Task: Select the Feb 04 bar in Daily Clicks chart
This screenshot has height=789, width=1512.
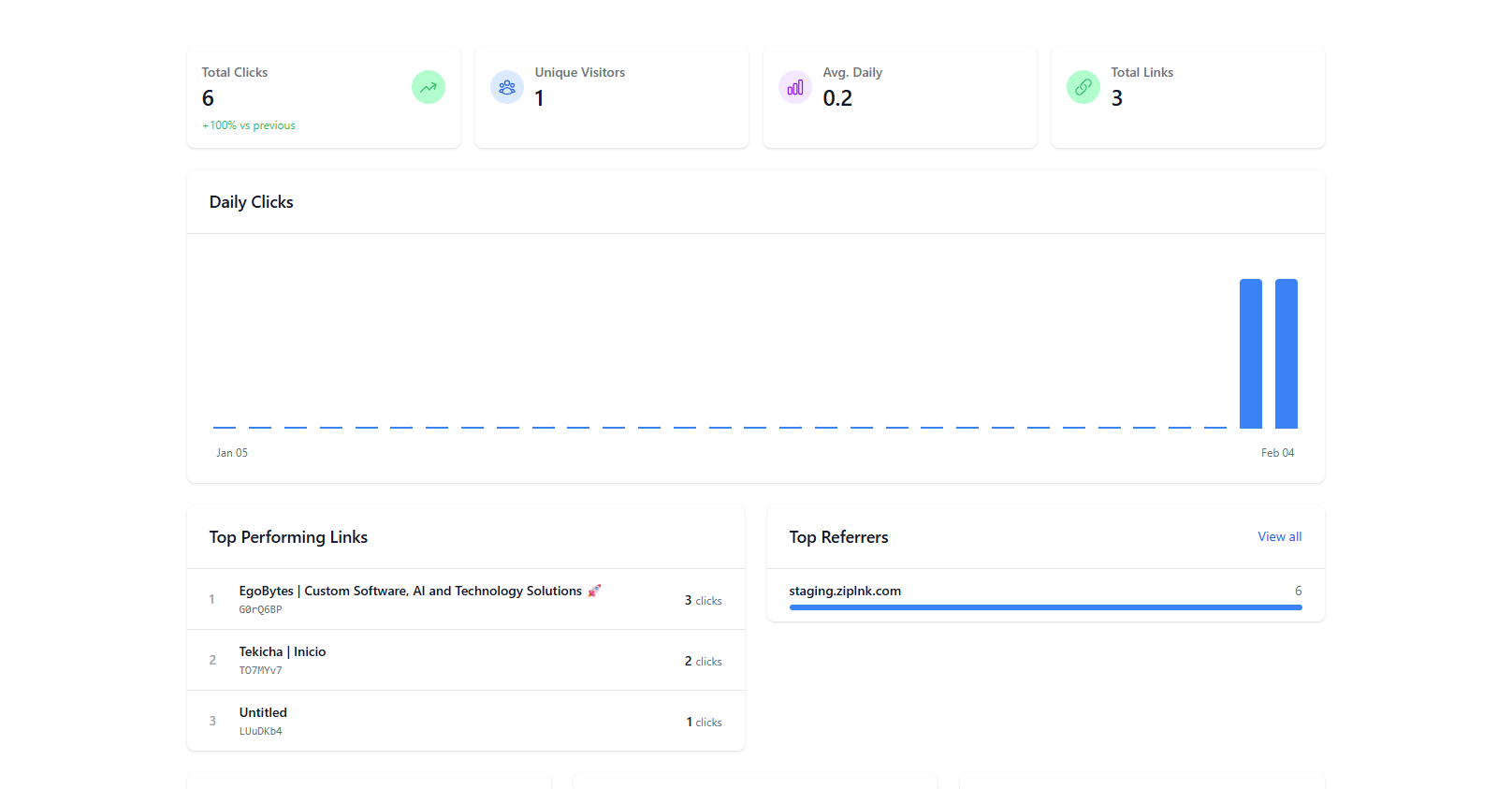Action: [1287, 354]
